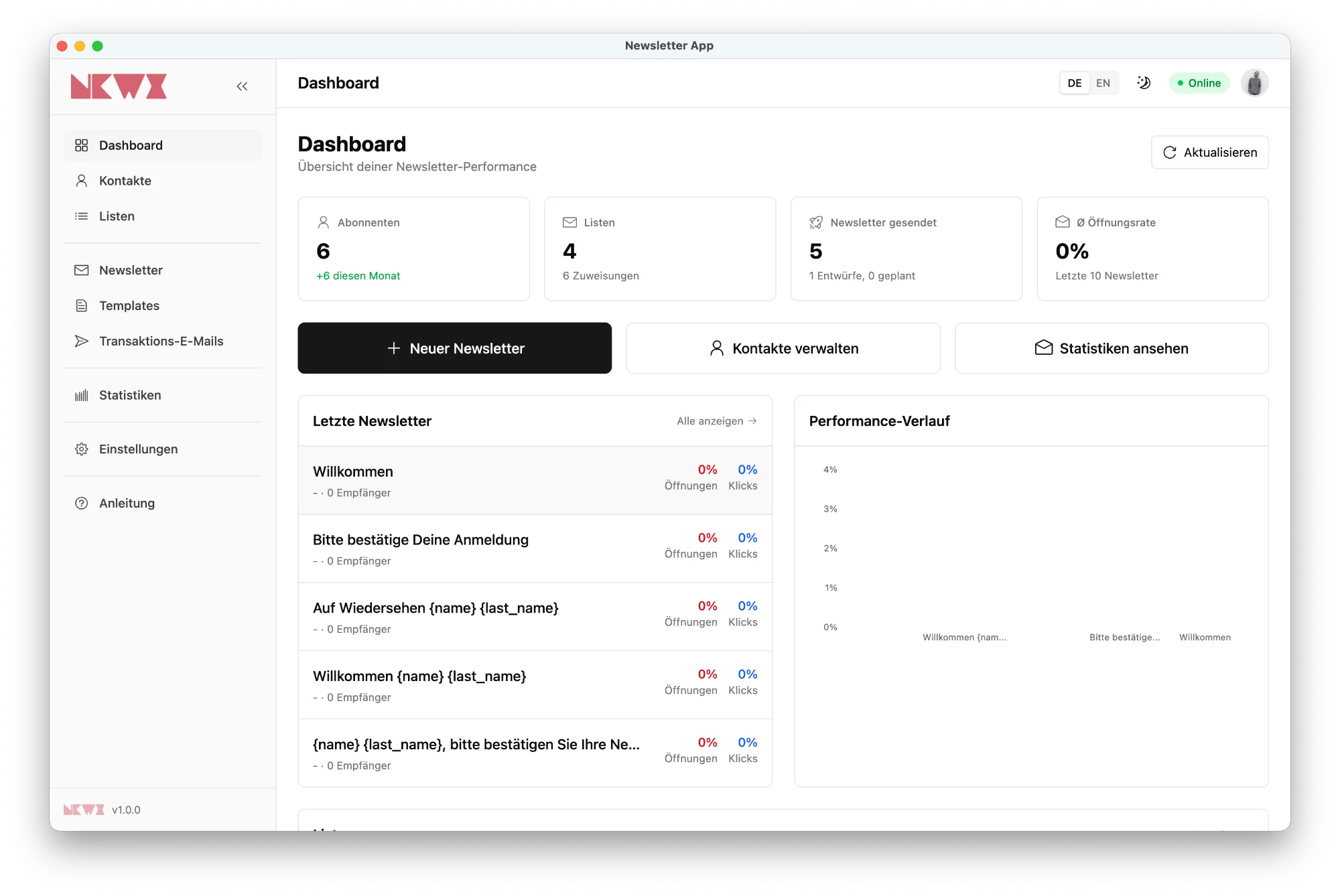This screenshot has width=1340, height=896.
Task: Click Kontakte verwalten button
Action: click(783, 348)
